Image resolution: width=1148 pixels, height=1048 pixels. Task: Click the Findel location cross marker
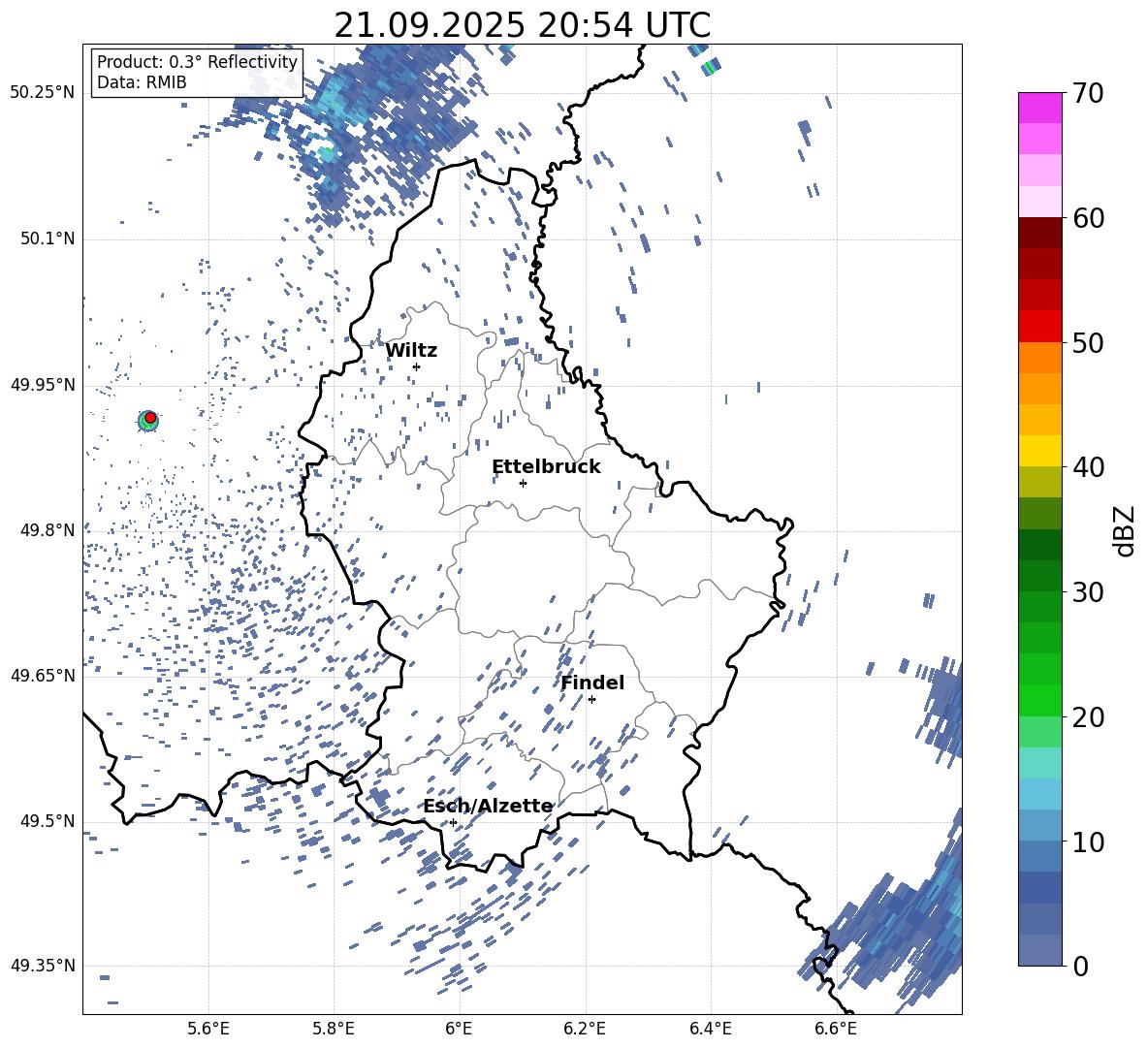point(591,700)
